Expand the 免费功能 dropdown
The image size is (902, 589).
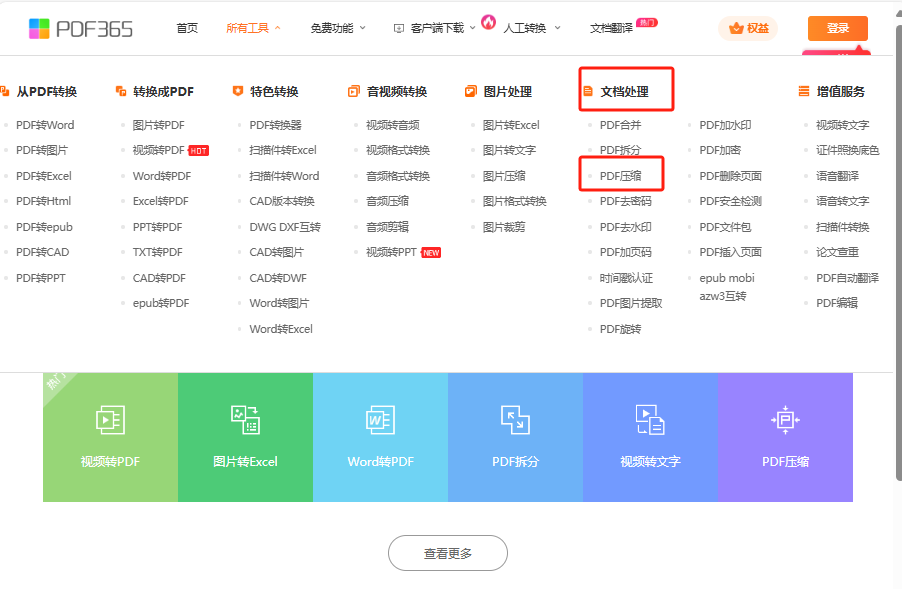tap(337, 28)
